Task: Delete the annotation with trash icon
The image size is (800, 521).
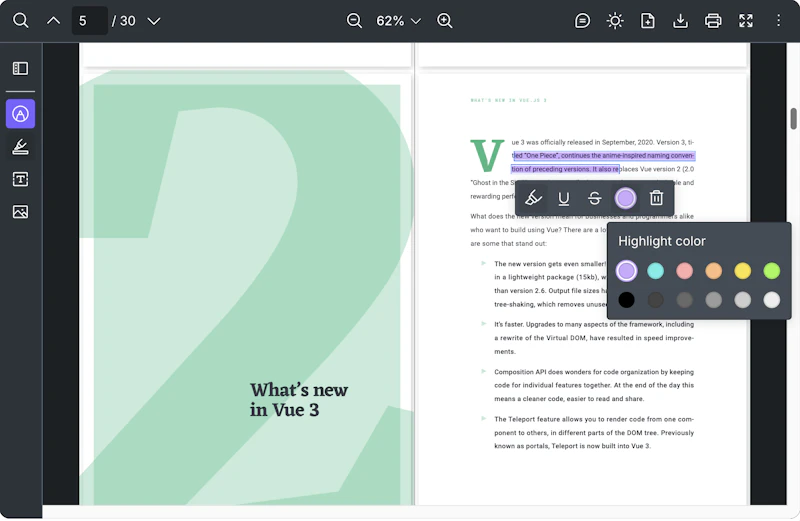Action: click(x=657, y=198)
